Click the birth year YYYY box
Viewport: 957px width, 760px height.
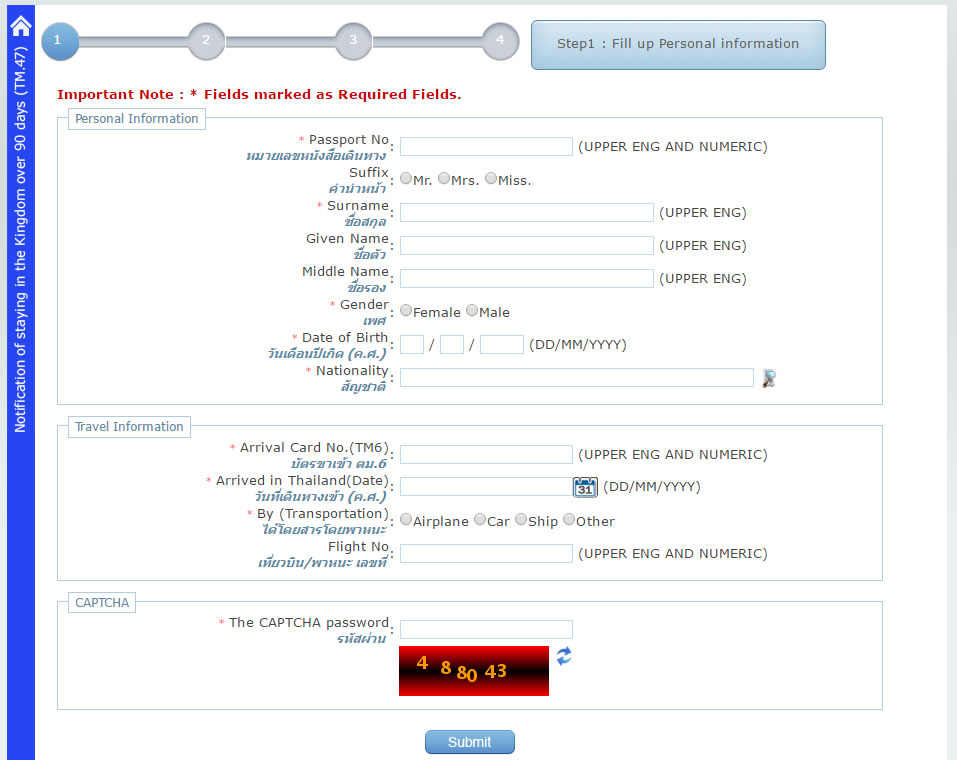(x=502, y=344)
